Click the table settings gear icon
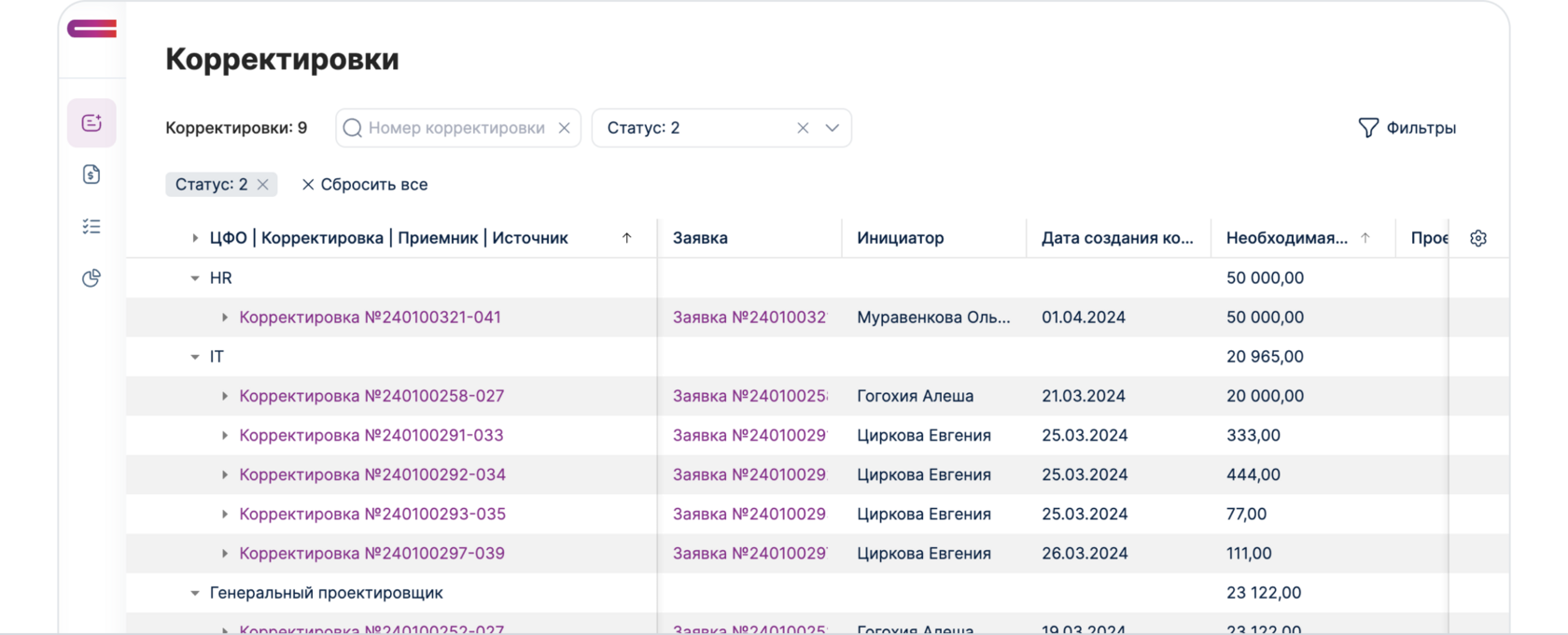 click(x=1478, y=238)
